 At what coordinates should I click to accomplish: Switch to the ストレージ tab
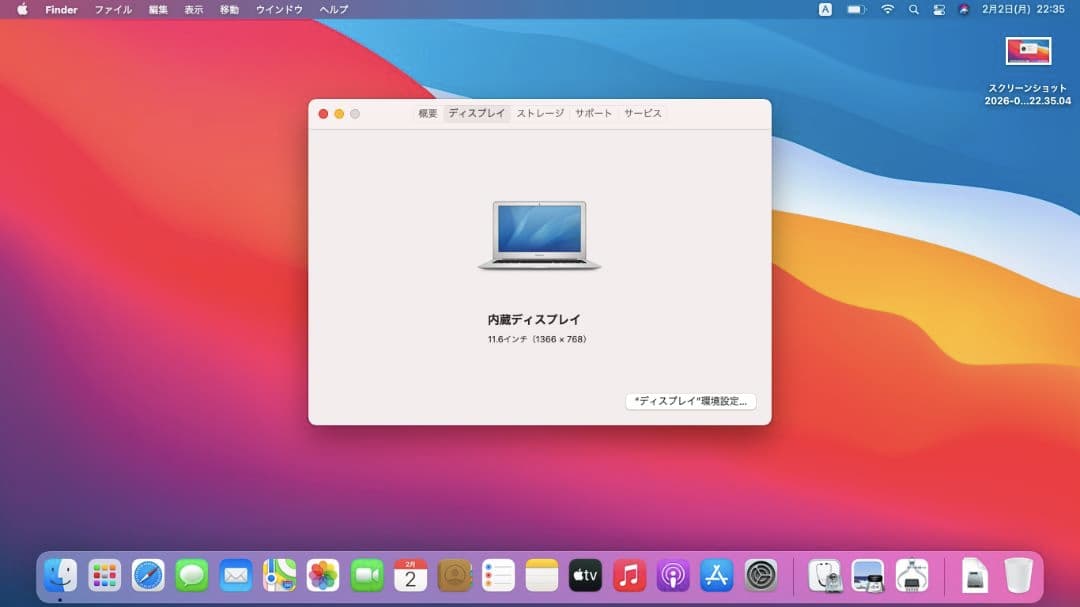[537, 113]
